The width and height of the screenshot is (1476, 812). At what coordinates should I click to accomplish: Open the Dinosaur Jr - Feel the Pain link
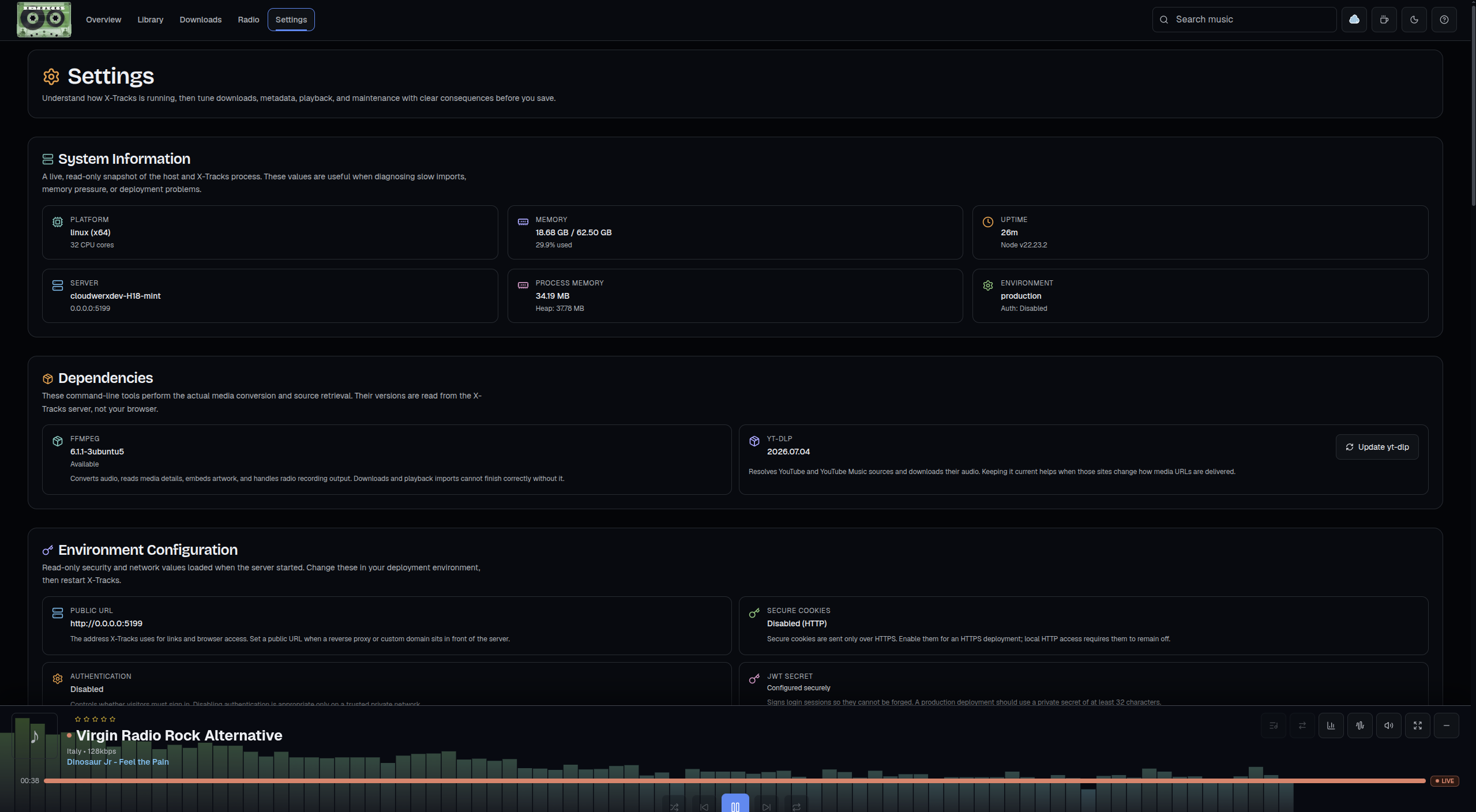(118, 762)
